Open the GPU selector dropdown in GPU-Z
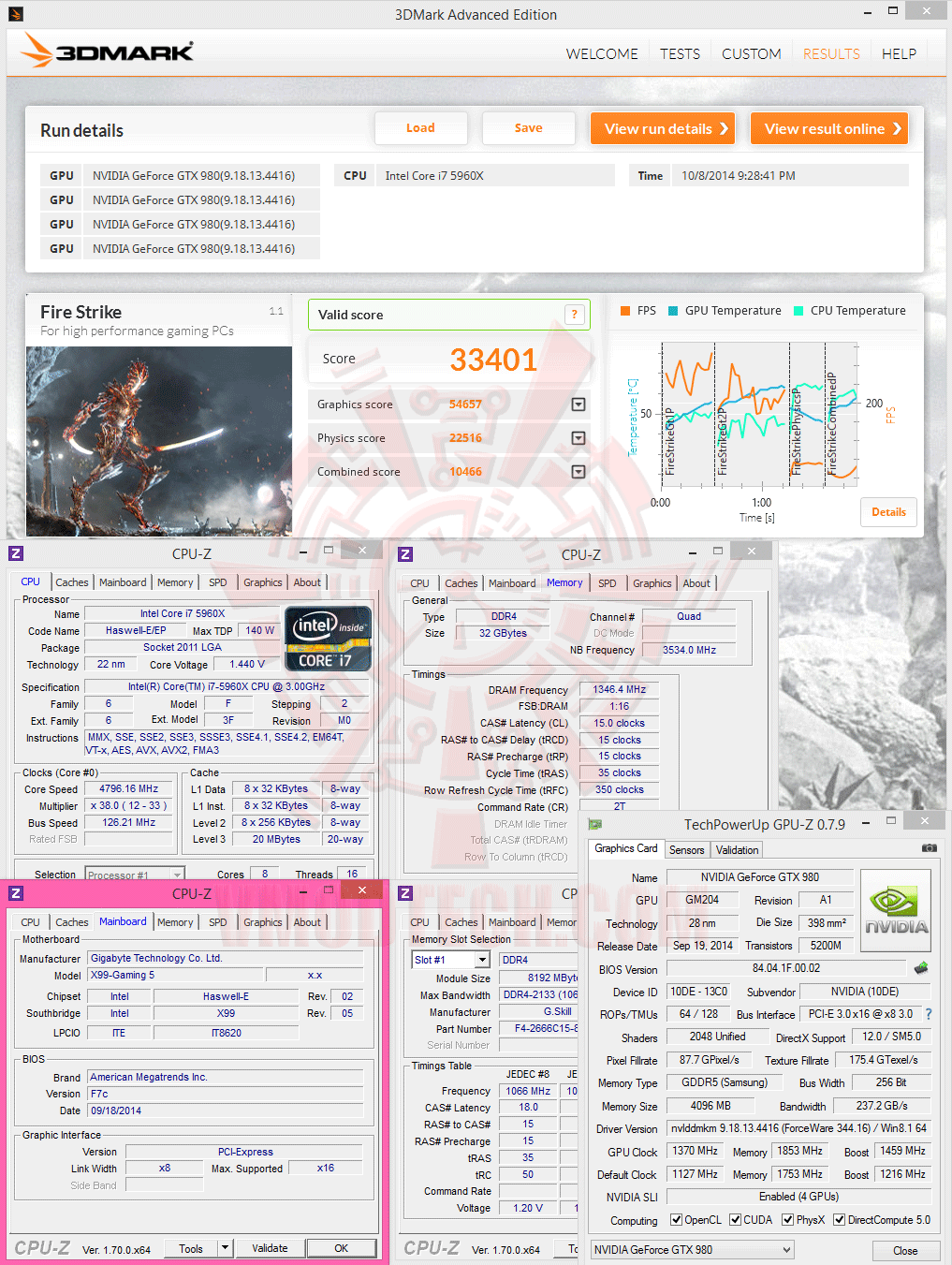Viewport: 952px width, 1265px height. click(x=787, y=1249)
